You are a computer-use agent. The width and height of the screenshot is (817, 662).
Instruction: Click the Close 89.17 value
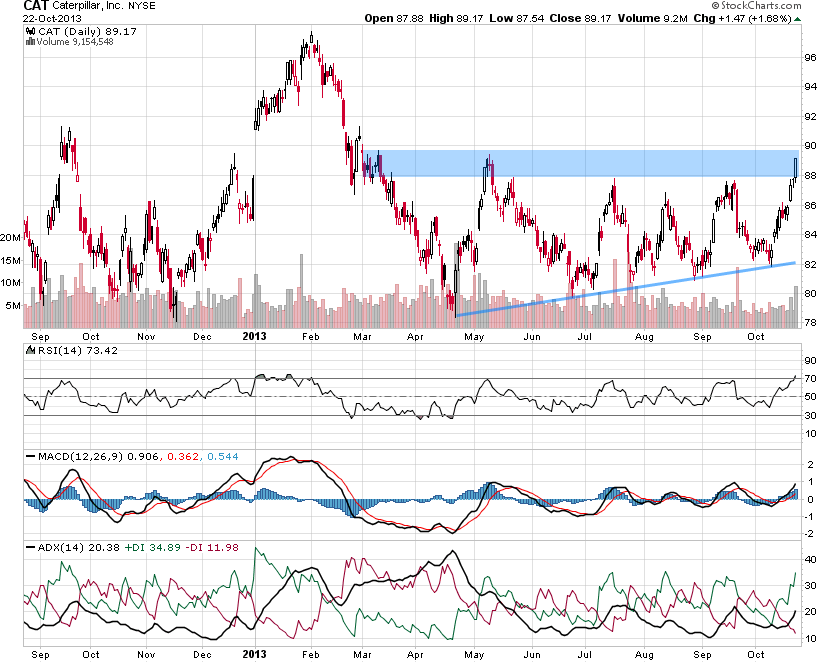coord(580,18)
